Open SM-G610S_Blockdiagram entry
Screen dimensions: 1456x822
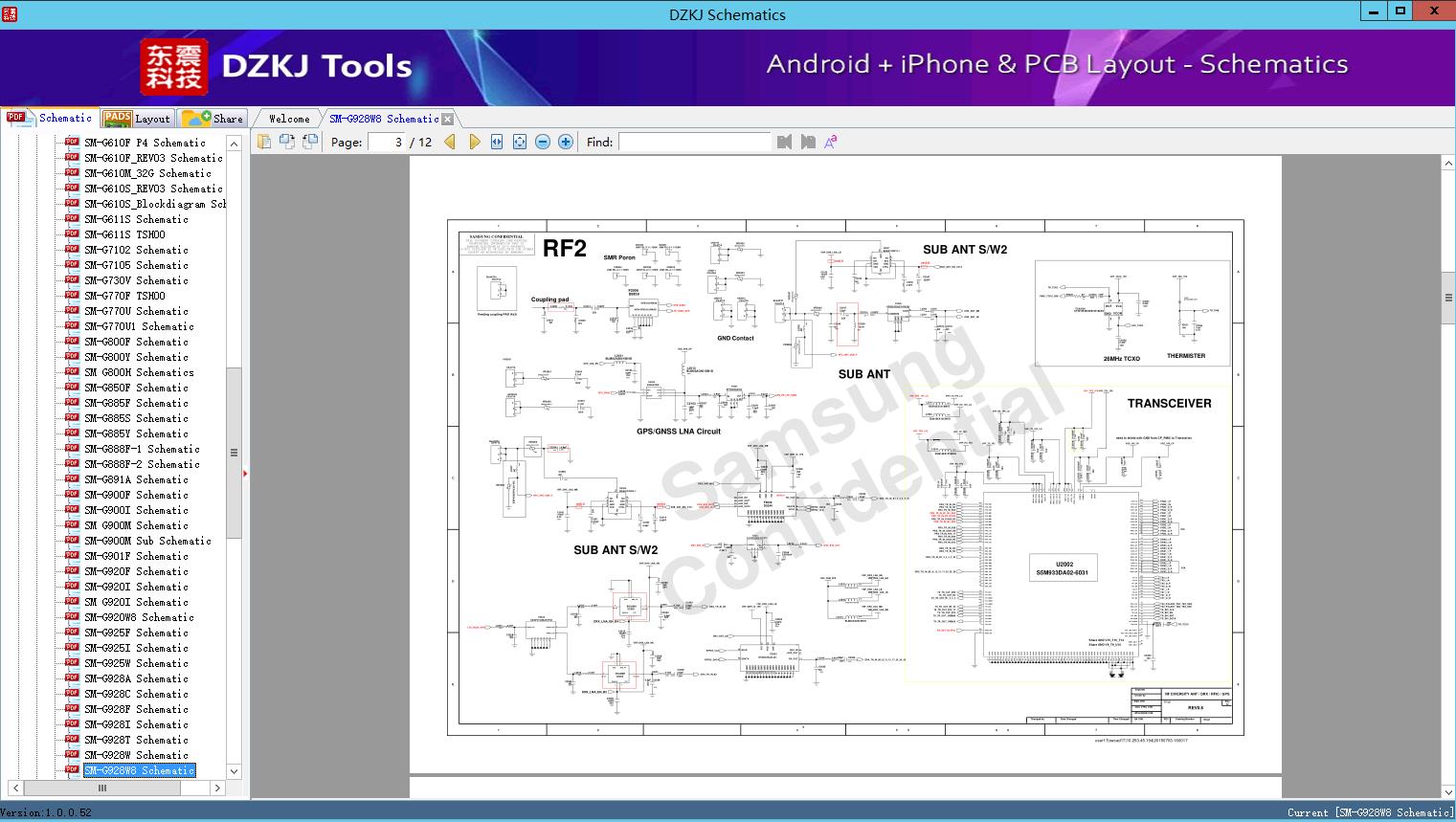155,204
